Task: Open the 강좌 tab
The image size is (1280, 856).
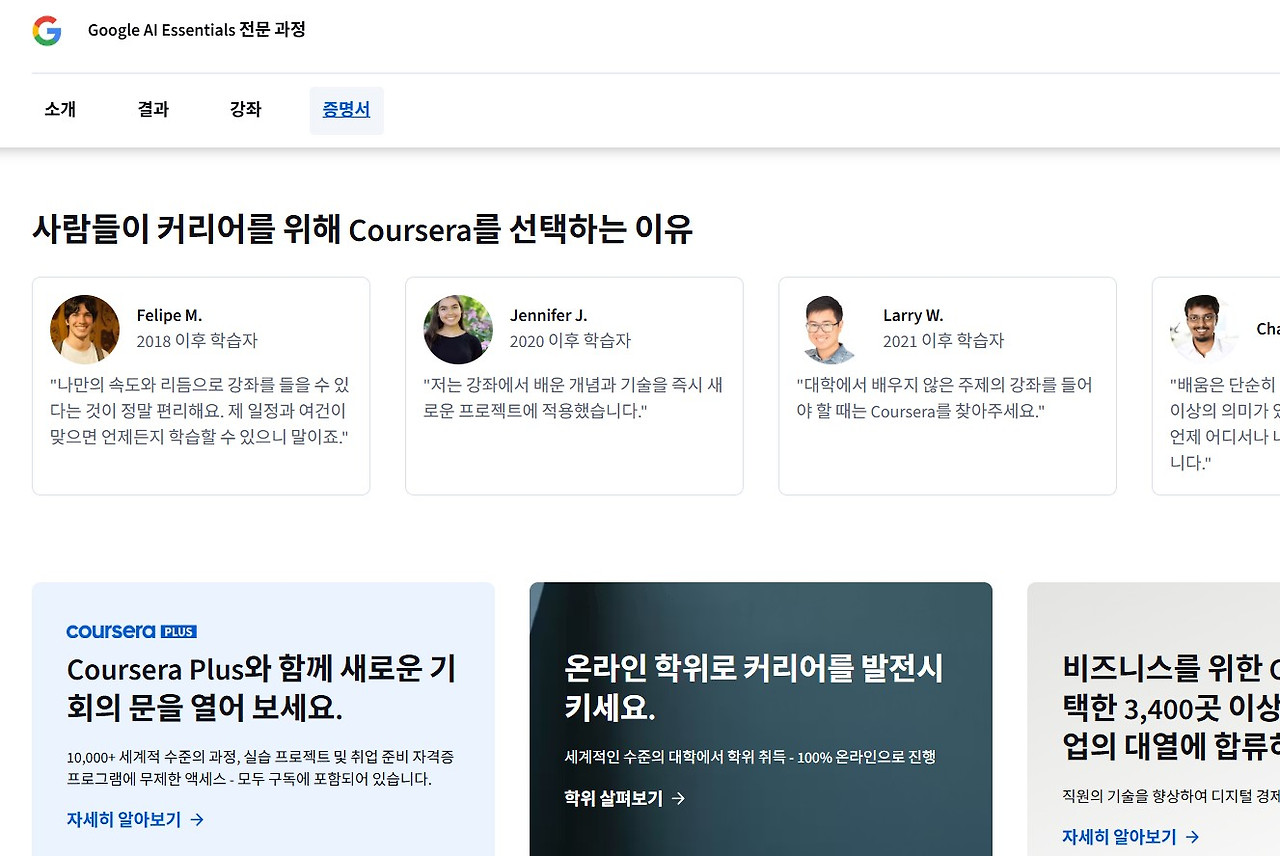Action: click(x=245, y=110)
